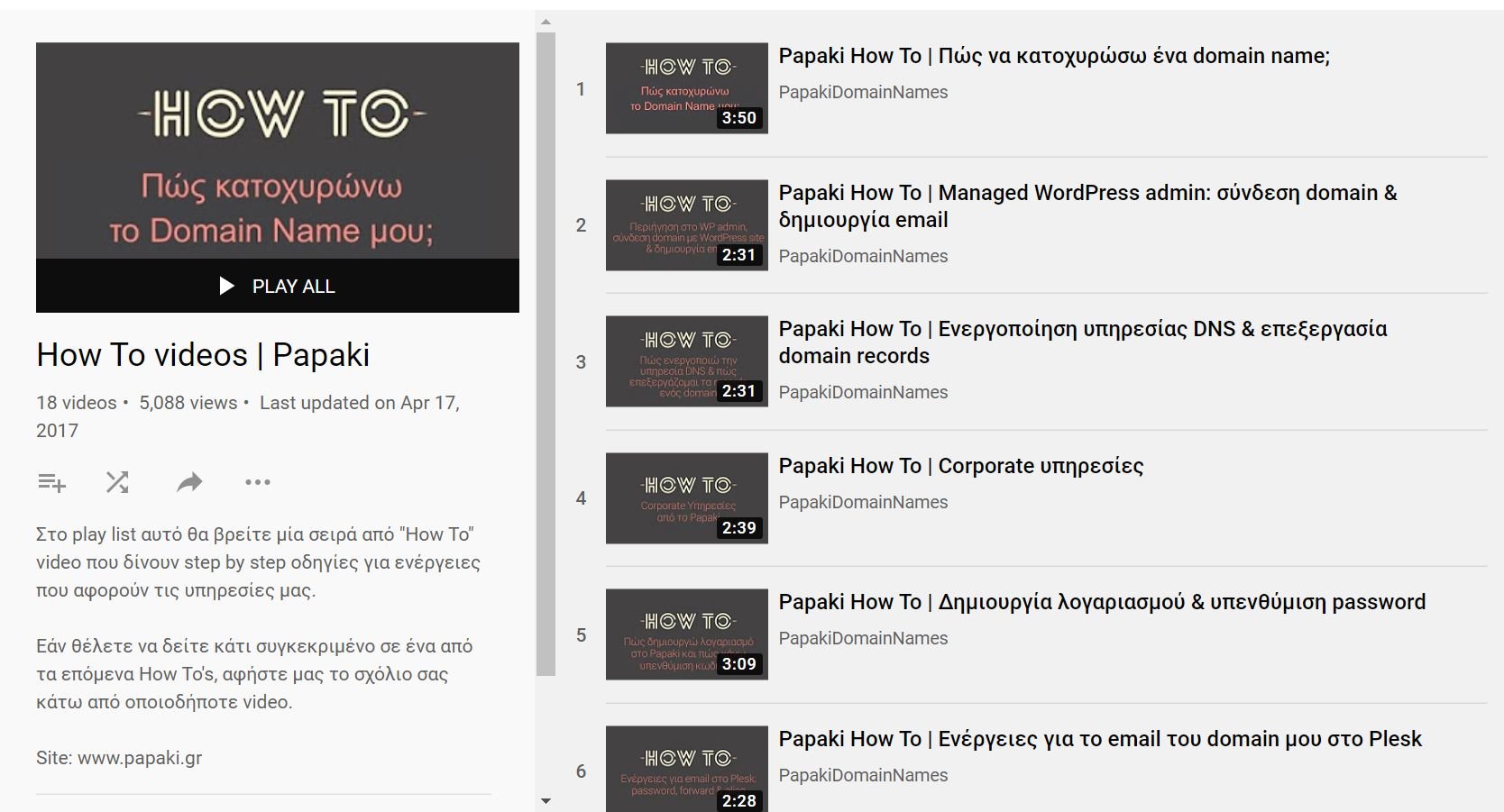Screen dimensions: 1504x812
Task: Click the 2:28 duration badge
Action: click(739, 800)
